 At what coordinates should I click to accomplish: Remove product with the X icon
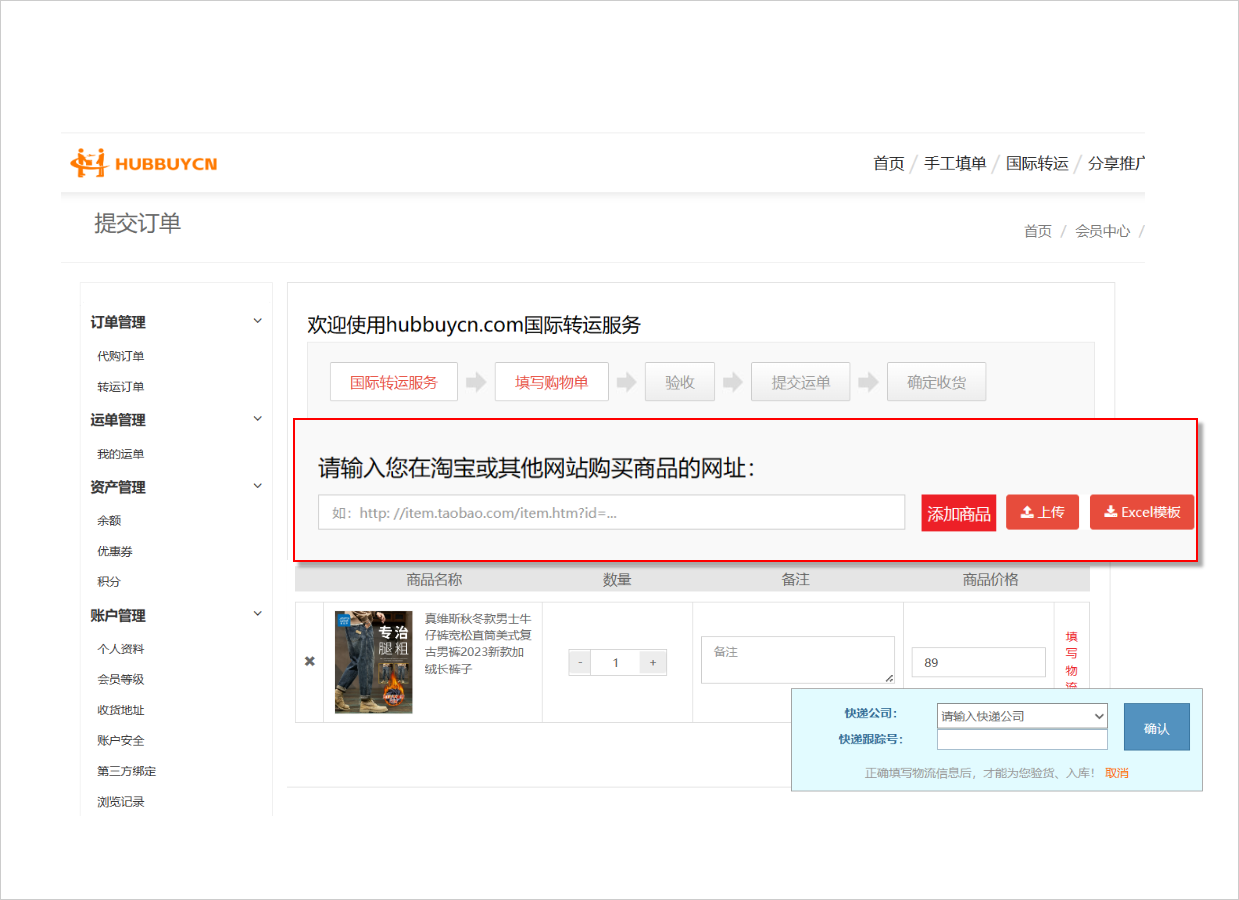(309, 662)
